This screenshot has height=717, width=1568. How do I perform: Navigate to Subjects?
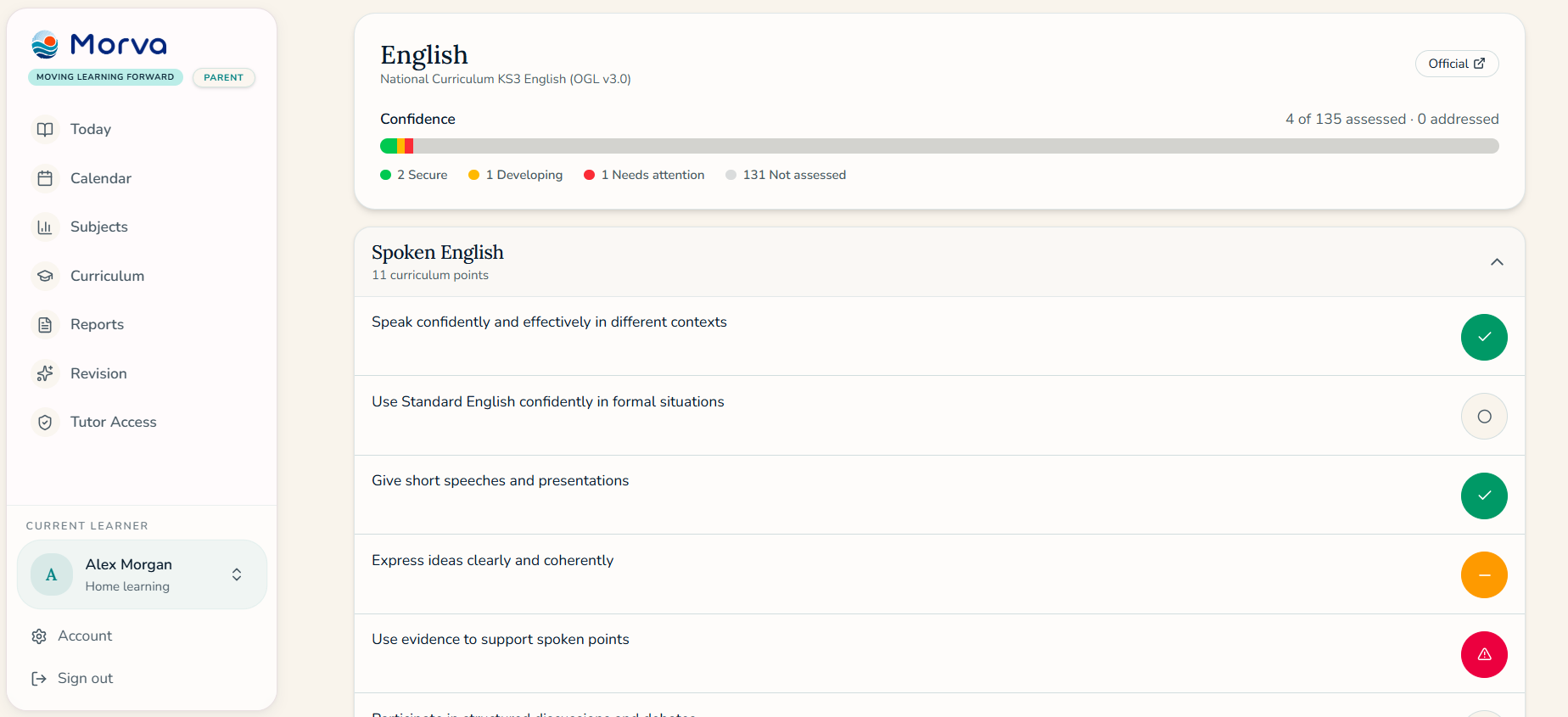[x=99, y=227]
